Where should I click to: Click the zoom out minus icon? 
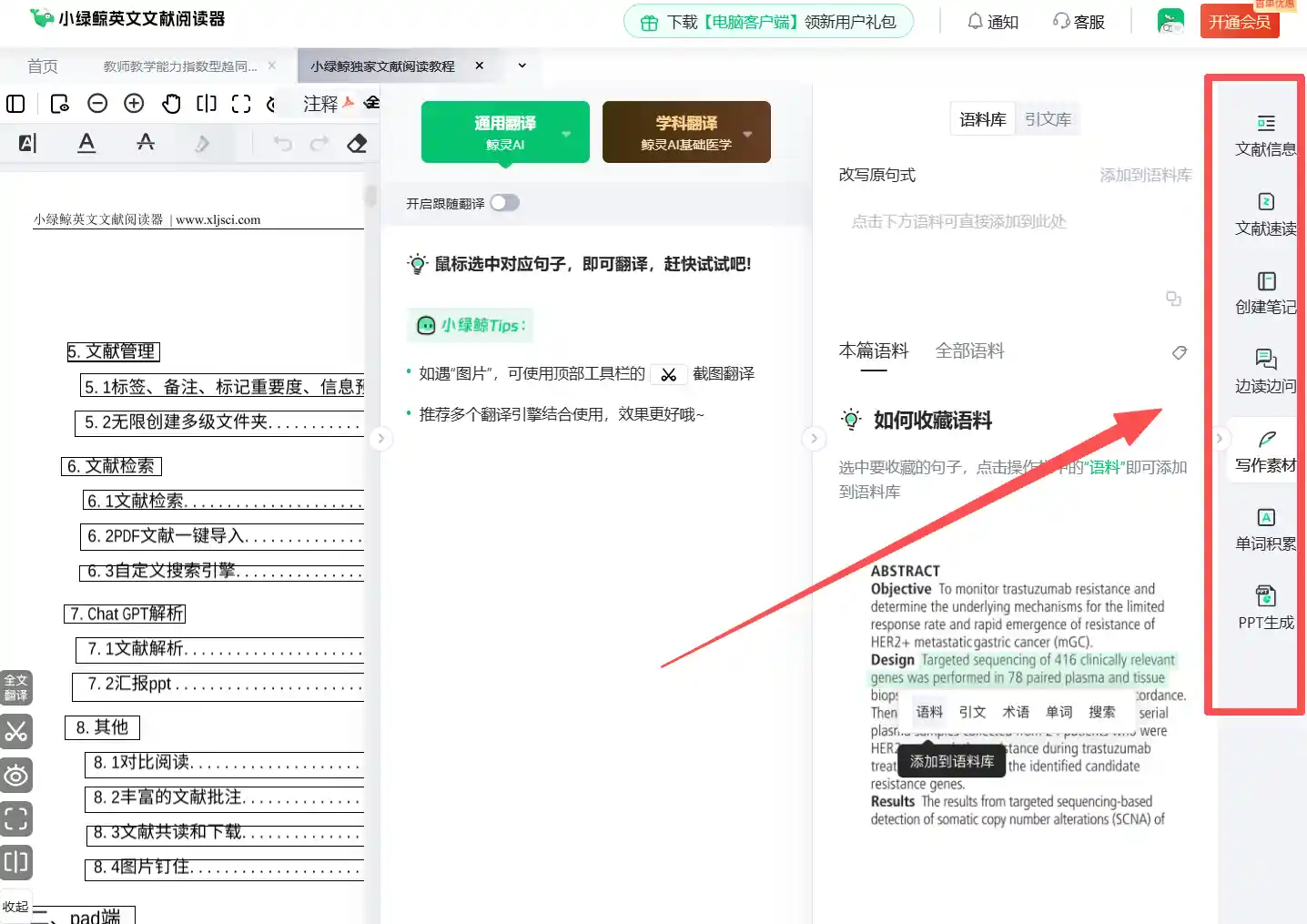tap(97, 104)
